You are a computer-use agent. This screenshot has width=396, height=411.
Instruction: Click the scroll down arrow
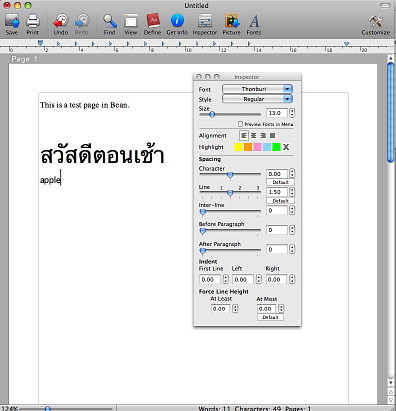pos(391,382)
